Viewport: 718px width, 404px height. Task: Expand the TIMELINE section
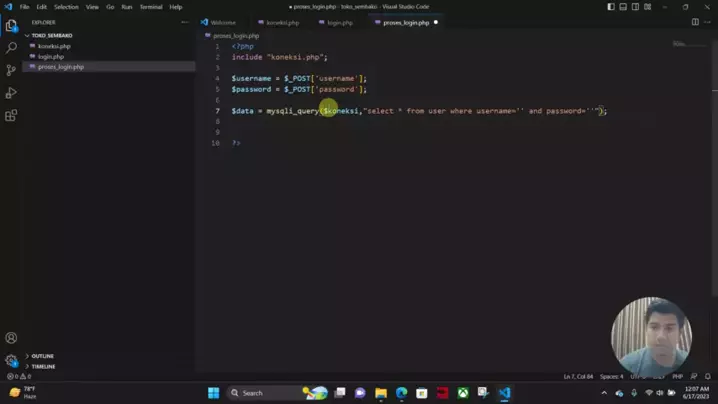43,366
